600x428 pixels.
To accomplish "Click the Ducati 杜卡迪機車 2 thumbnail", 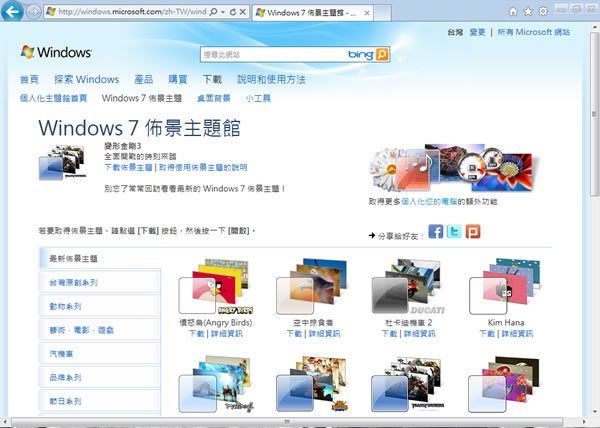I will coord(408,286).
